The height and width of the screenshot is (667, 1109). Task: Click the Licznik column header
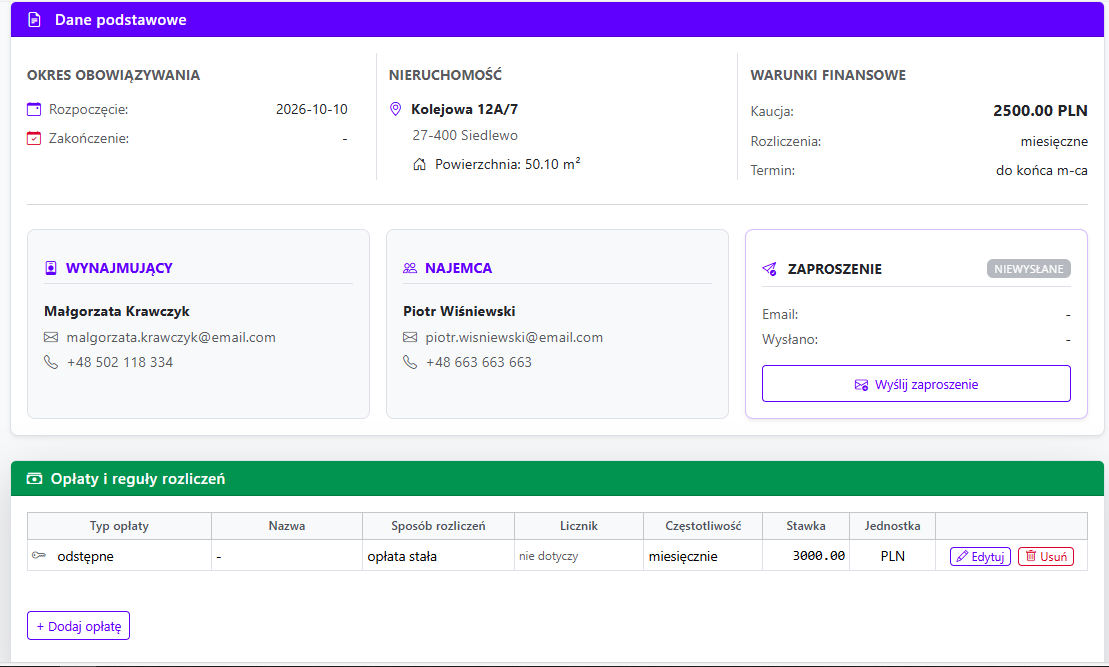[x=579, y=526]
